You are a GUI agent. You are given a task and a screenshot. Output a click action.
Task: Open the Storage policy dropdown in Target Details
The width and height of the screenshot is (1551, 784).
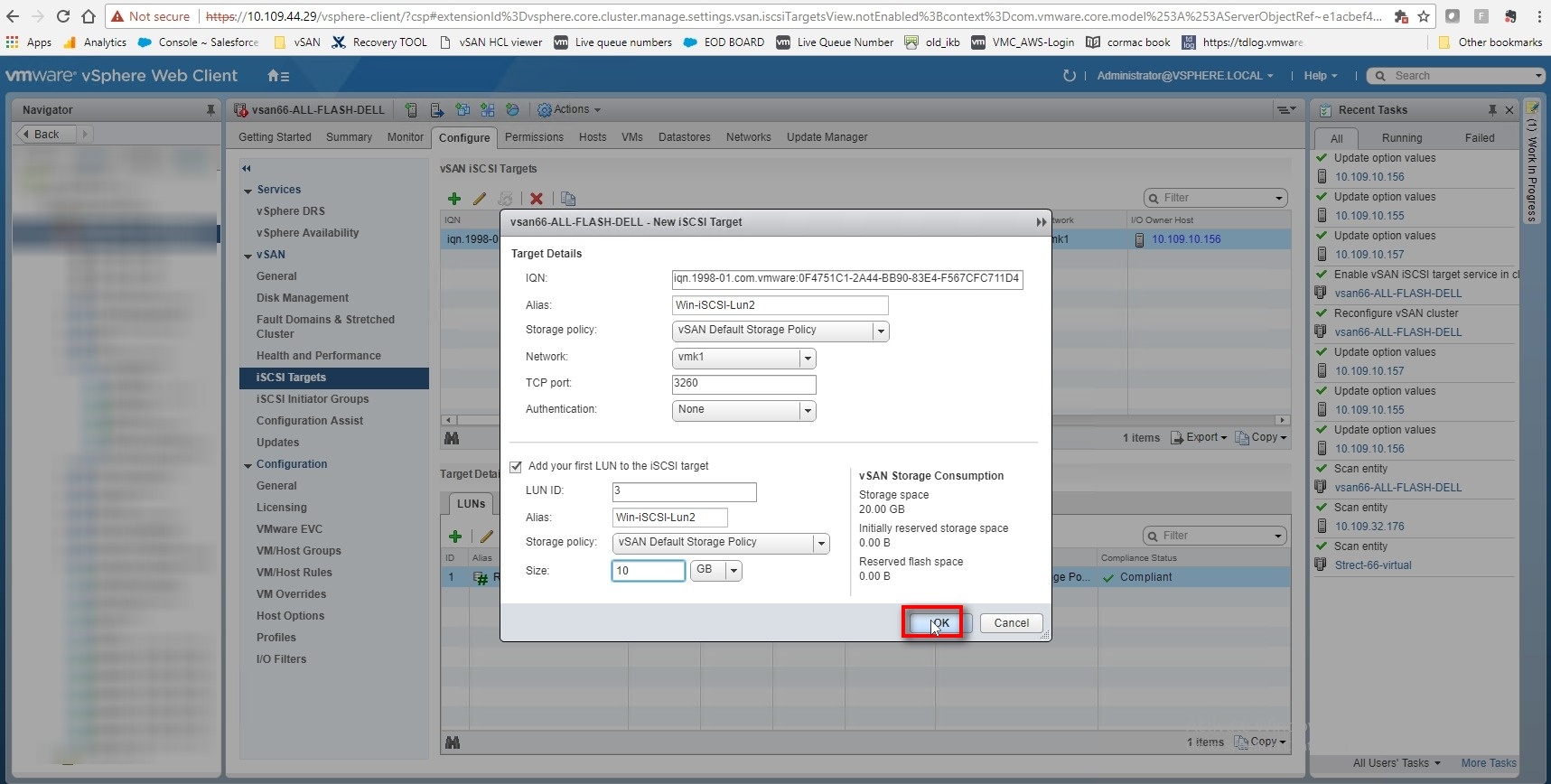click(880, 331)
